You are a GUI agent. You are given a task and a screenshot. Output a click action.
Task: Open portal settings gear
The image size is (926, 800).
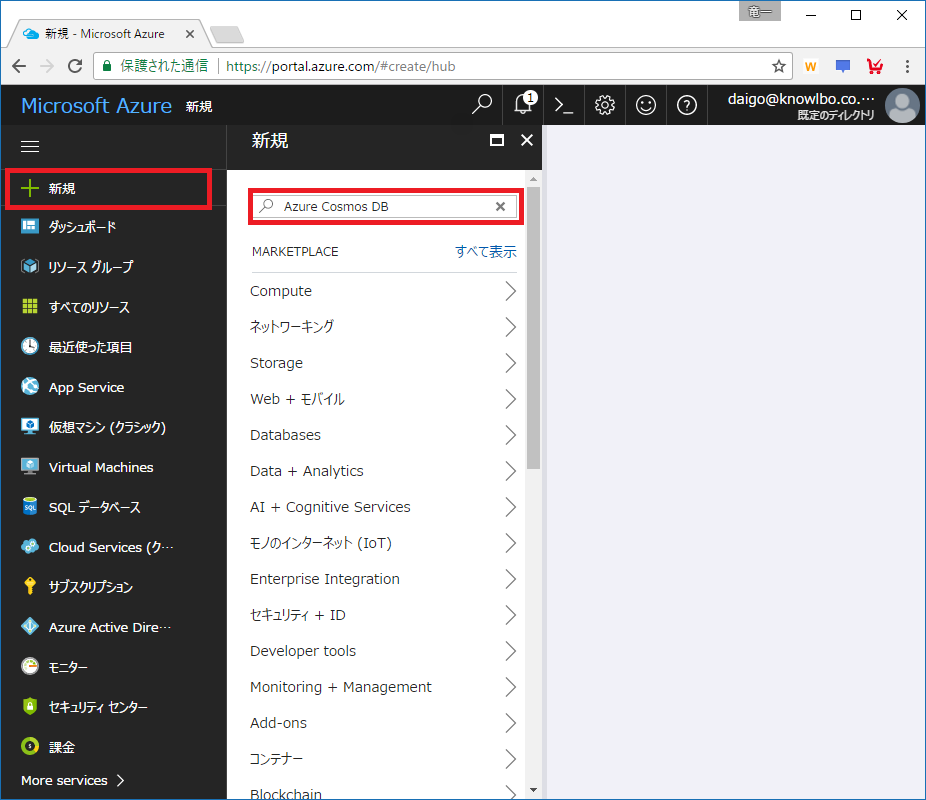pos(605,106)
